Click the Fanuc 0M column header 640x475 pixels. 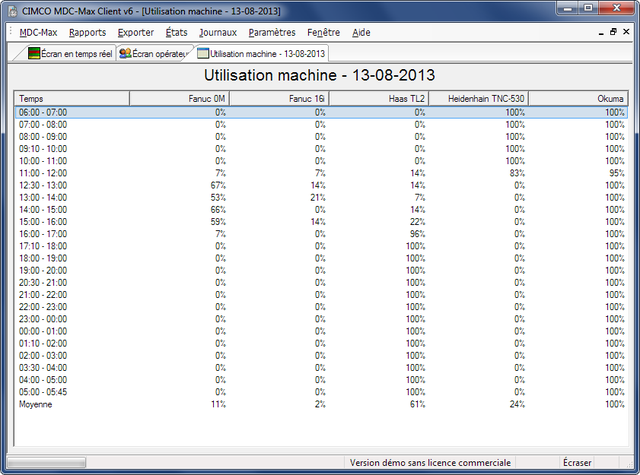[180, 98]
